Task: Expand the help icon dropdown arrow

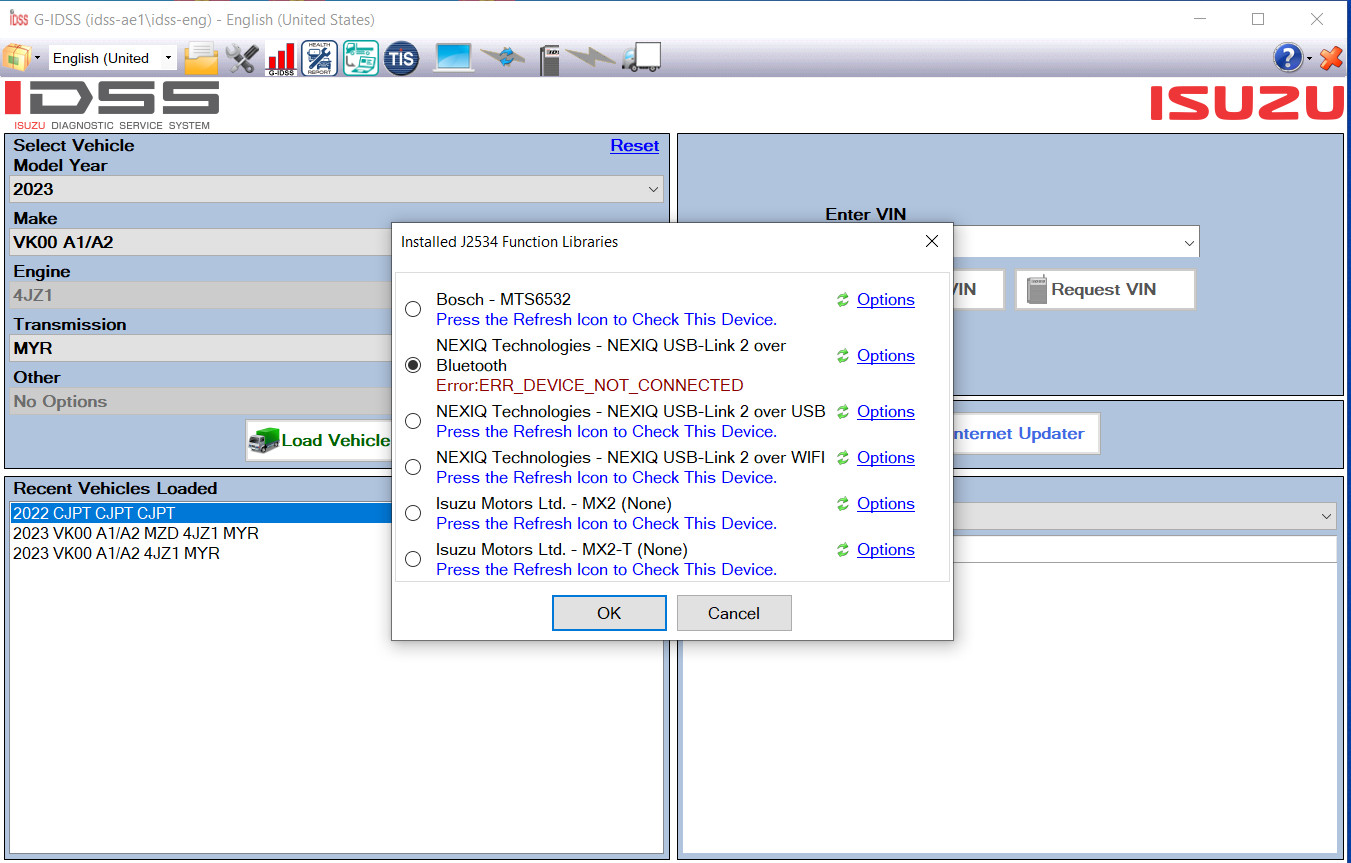Action: (x=1309, y=59)
